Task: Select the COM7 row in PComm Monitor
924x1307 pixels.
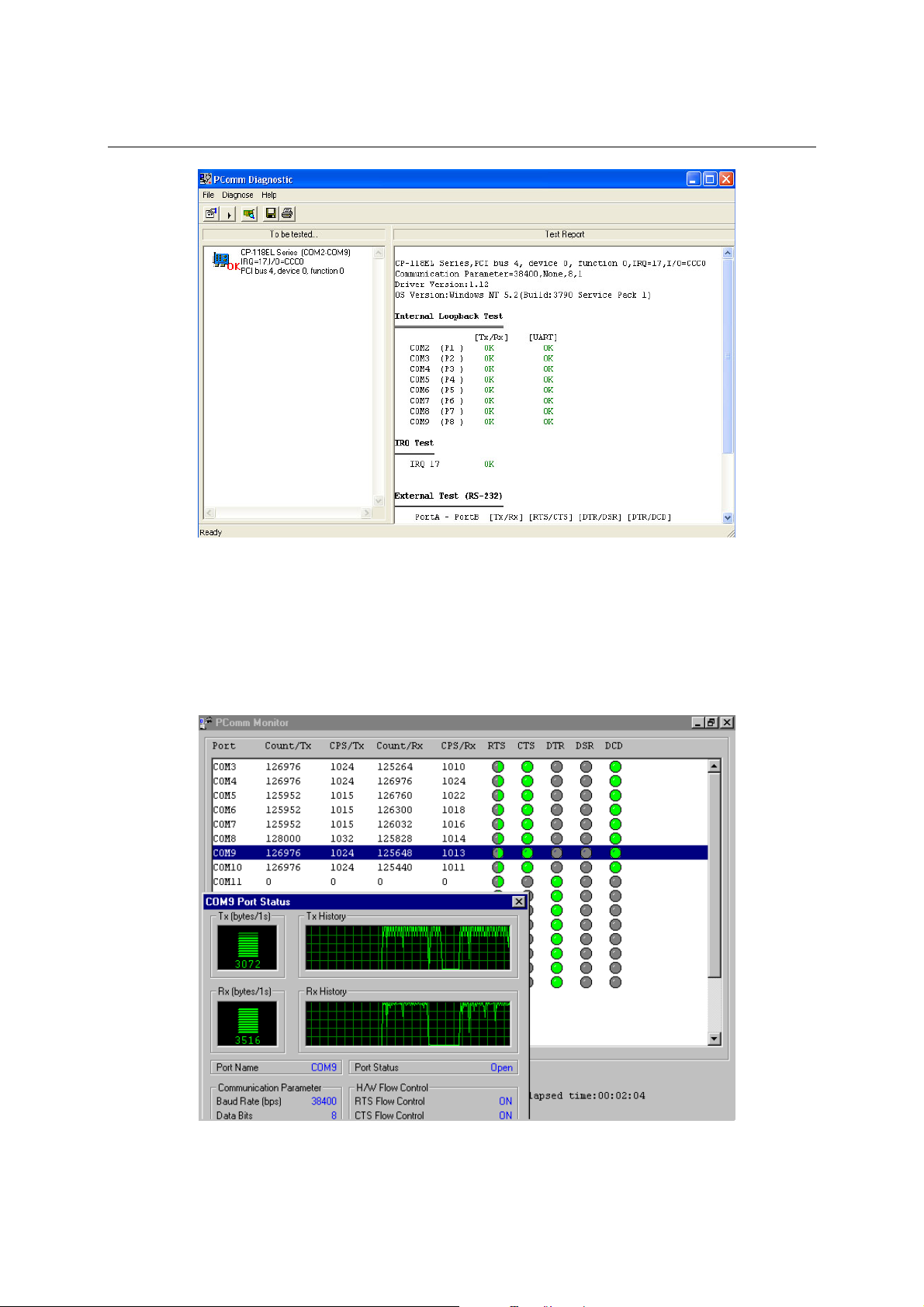Action: point(459,825)
